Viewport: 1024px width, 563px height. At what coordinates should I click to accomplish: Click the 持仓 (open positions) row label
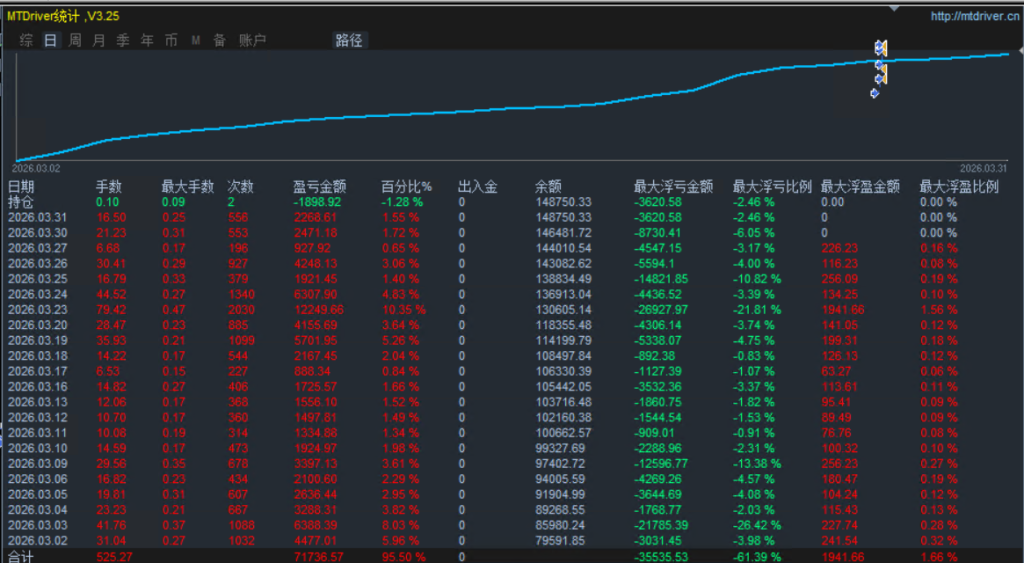(x=21, y=201)
